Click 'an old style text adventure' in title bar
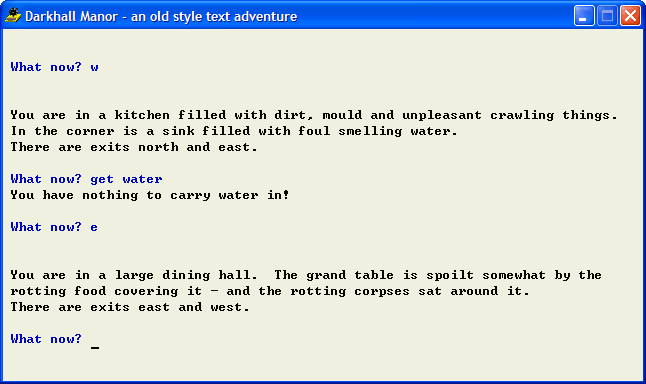 coord(214,16)
